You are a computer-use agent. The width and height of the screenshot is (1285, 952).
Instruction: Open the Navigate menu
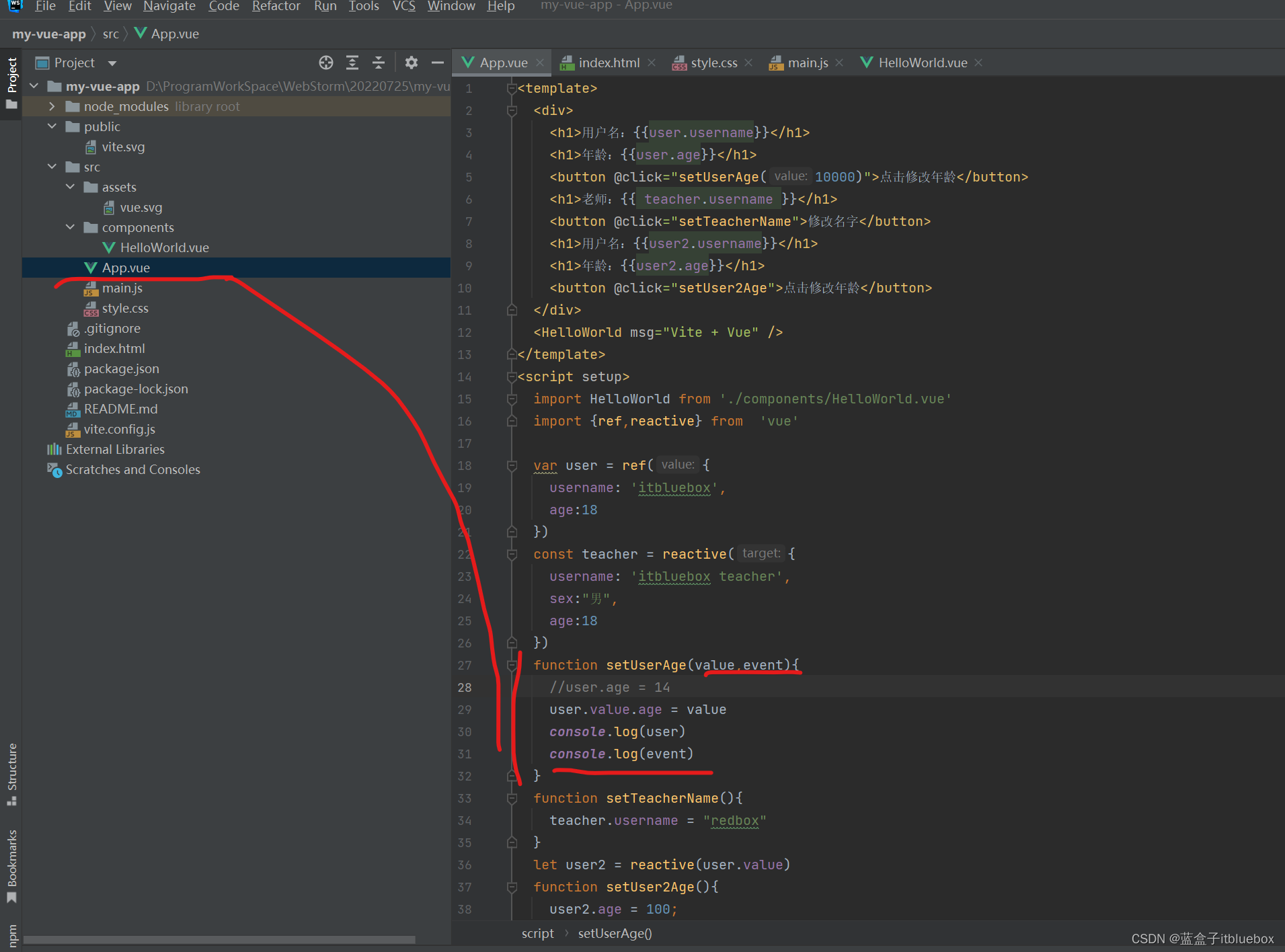pos(169,6)
